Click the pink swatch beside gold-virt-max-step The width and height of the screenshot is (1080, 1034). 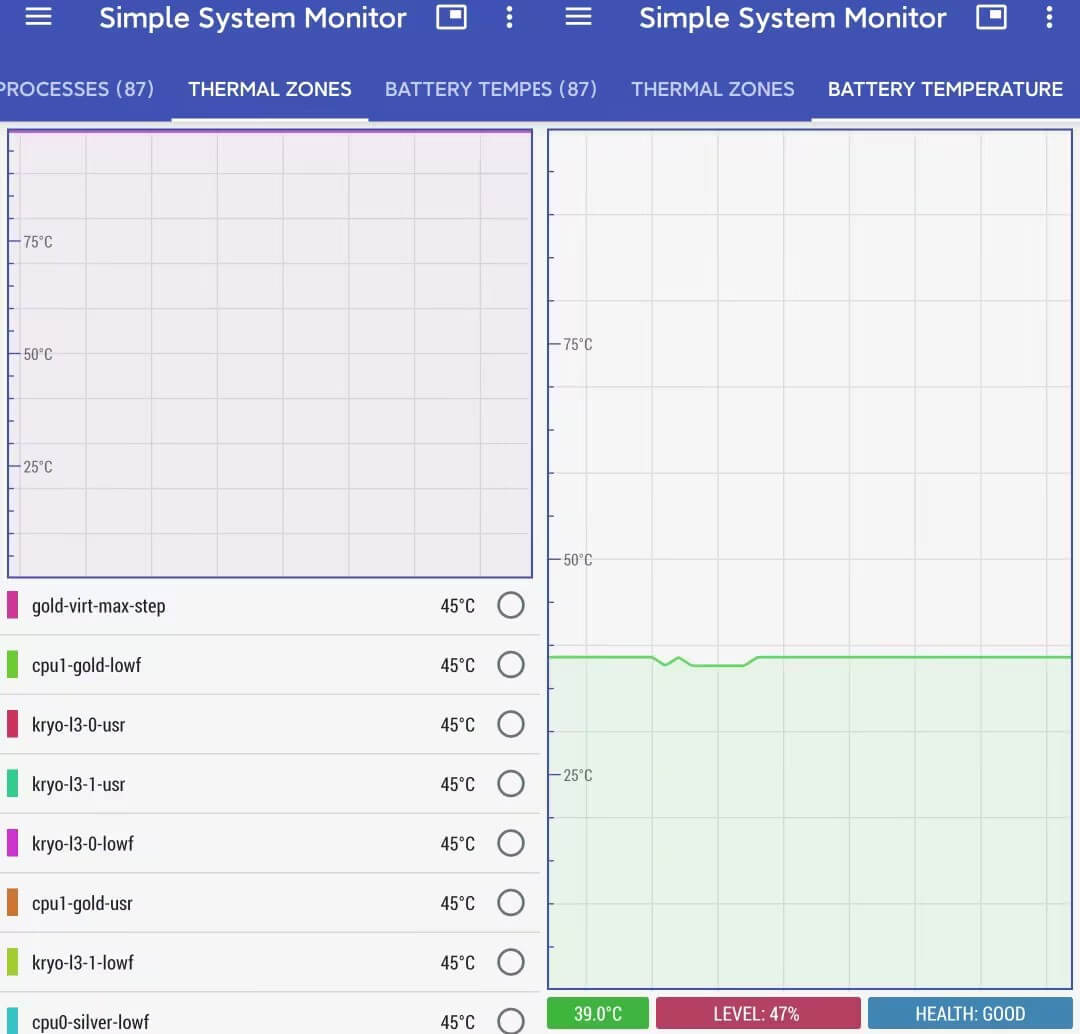(13, 606)
